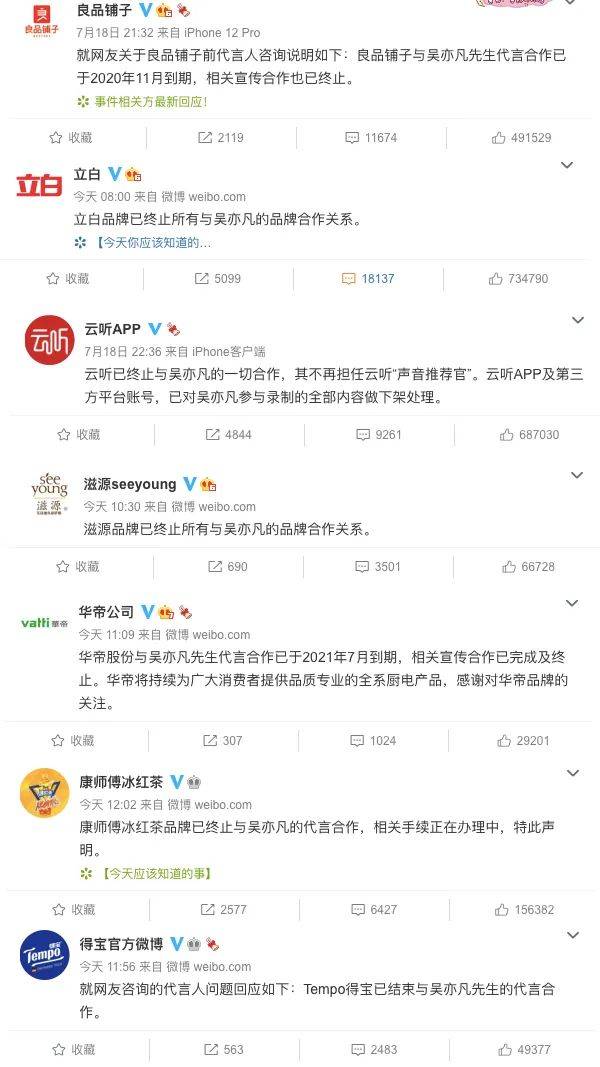Like the 华帝公司 post with 29201 likes
The height and width of the screenshot is (1067, 600).
coord(523,740)
